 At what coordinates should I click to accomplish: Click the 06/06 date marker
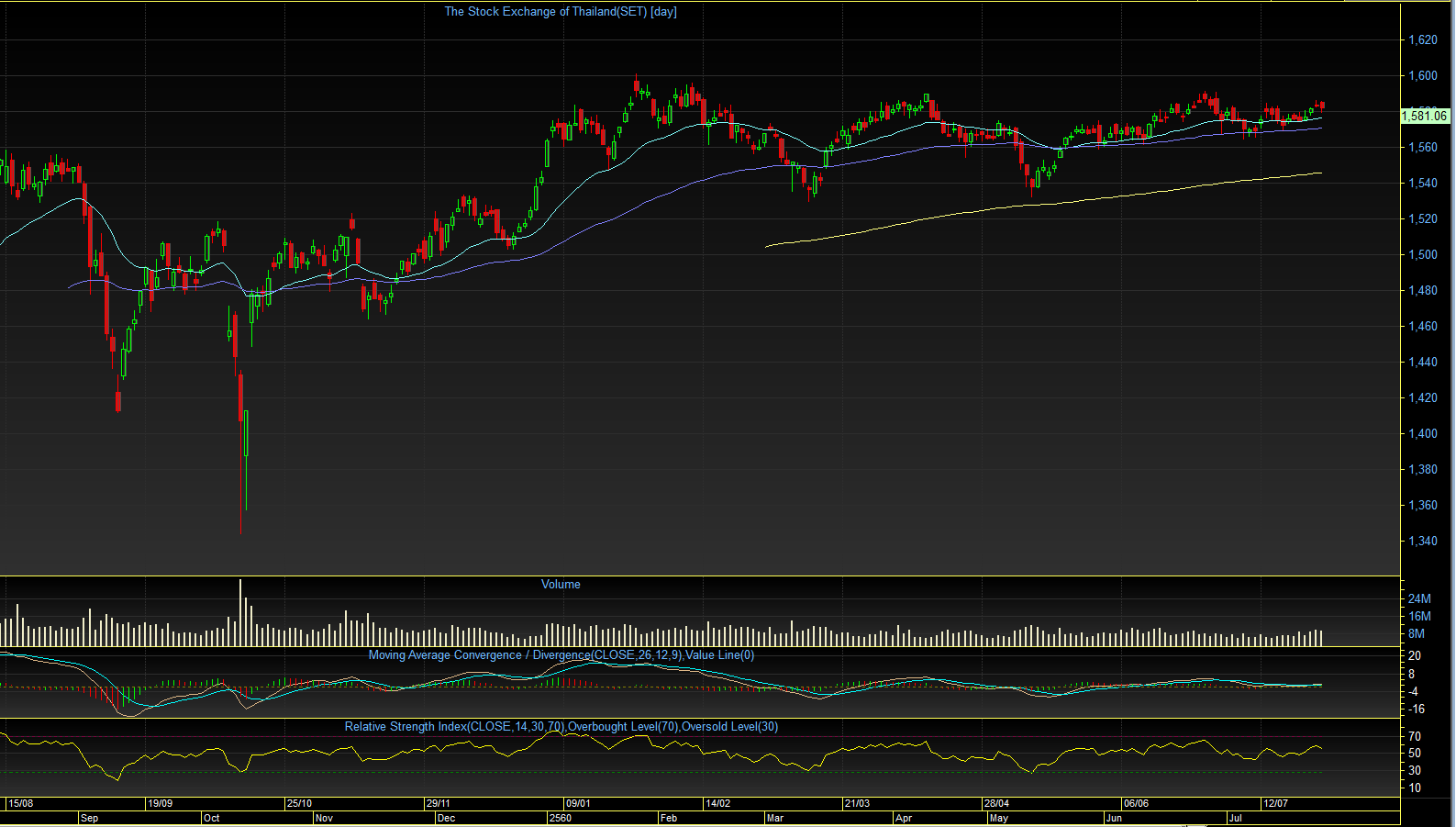tap(1136, 804)
